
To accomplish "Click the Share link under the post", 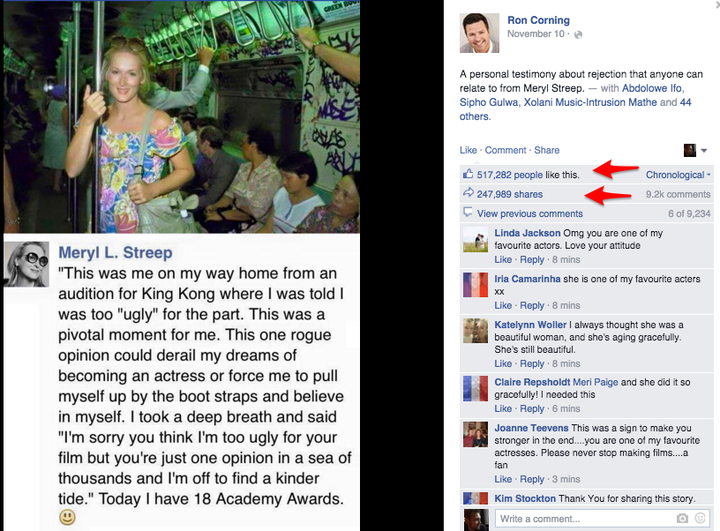I will [x=546, y=150].
